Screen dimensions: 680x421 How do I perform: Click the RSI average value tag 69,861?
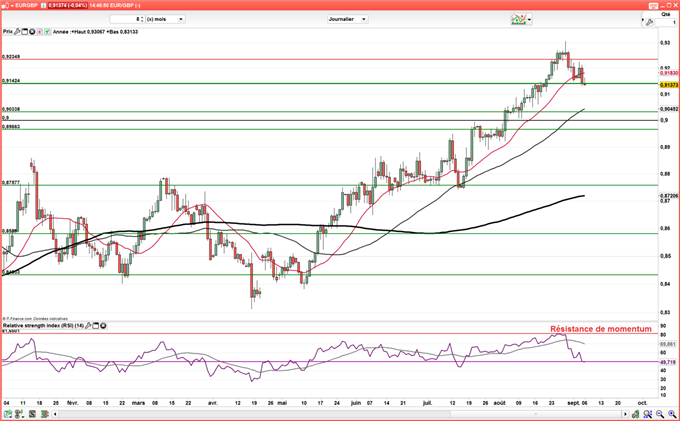click(x=669, y=343)
